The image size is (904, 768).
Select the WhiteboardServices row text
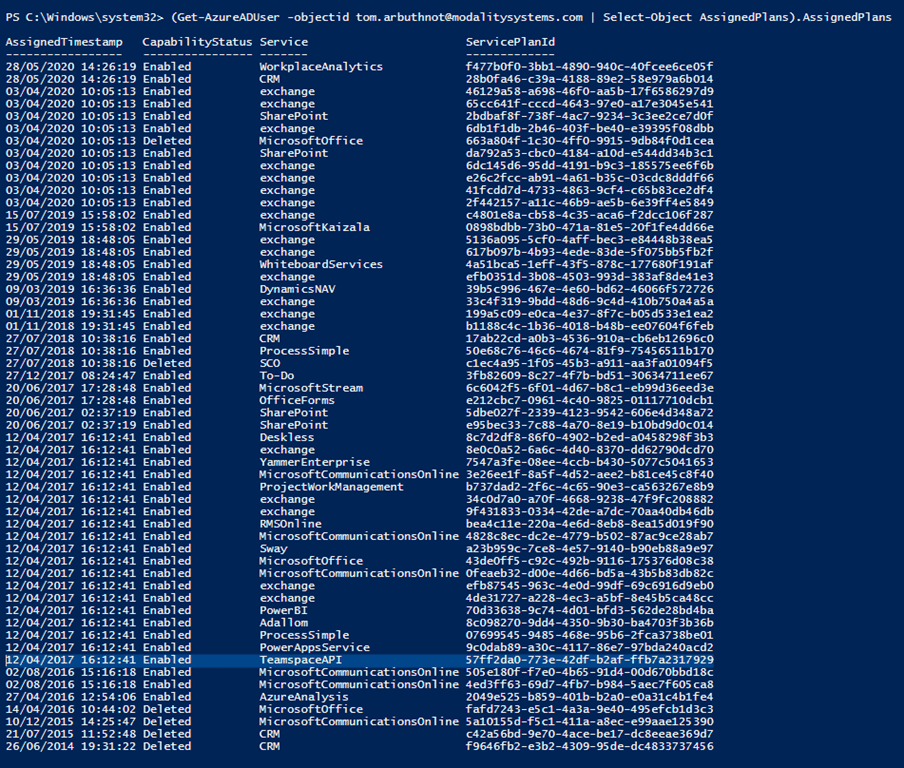320,264
